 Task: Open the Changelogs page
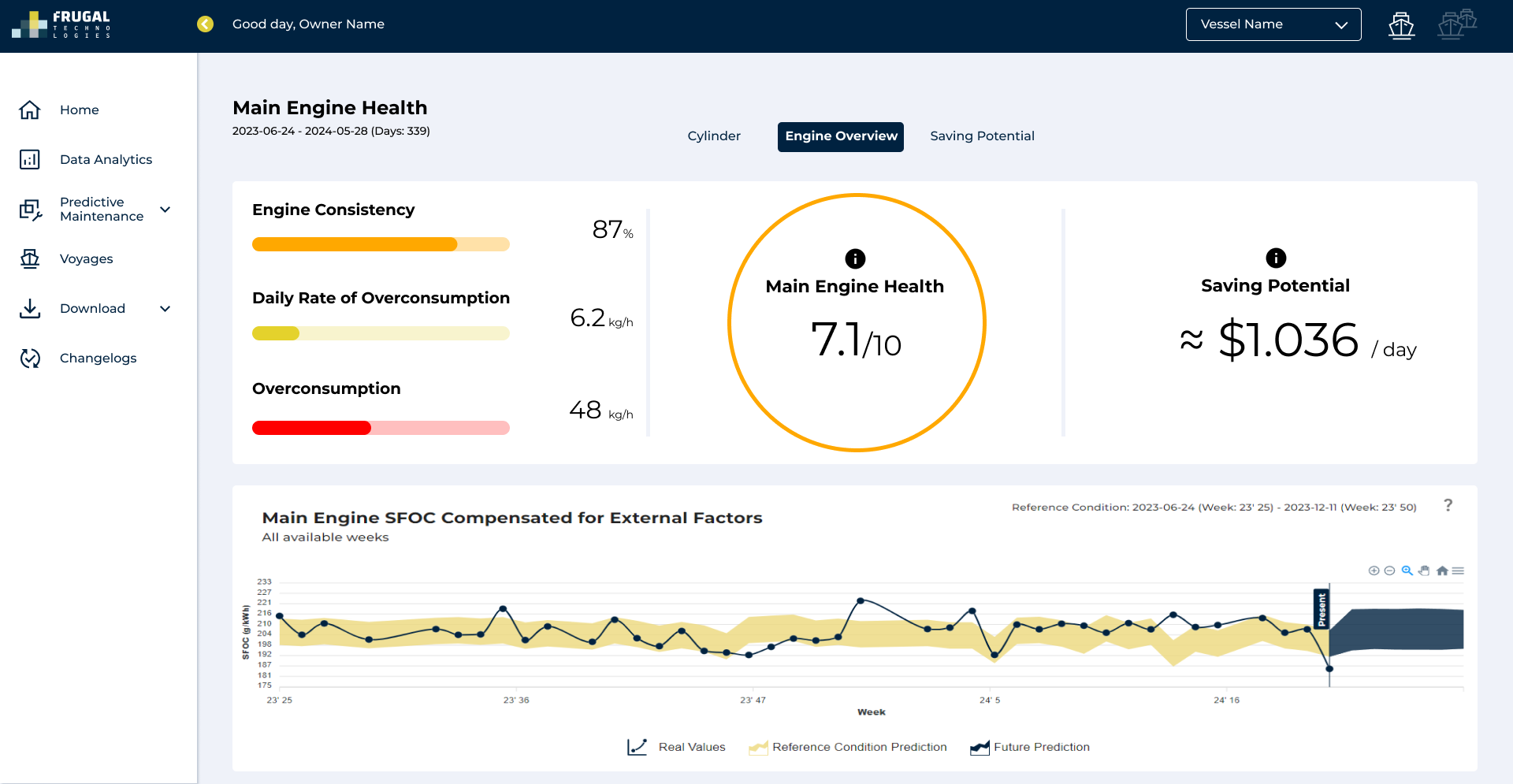tap(99, 358)
